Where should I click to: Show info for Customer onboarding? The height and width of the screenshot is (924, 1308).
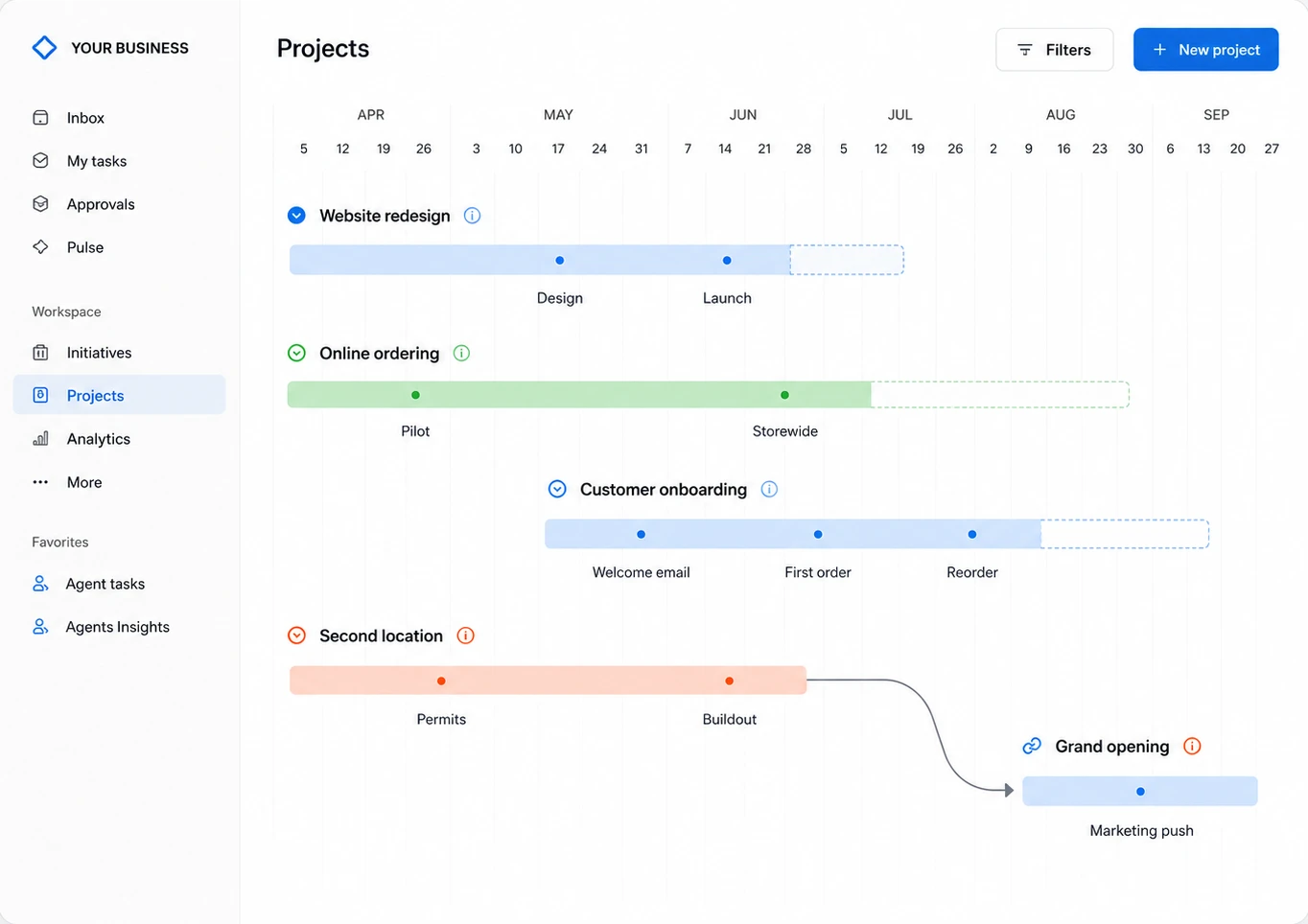[x=769, y=490]
